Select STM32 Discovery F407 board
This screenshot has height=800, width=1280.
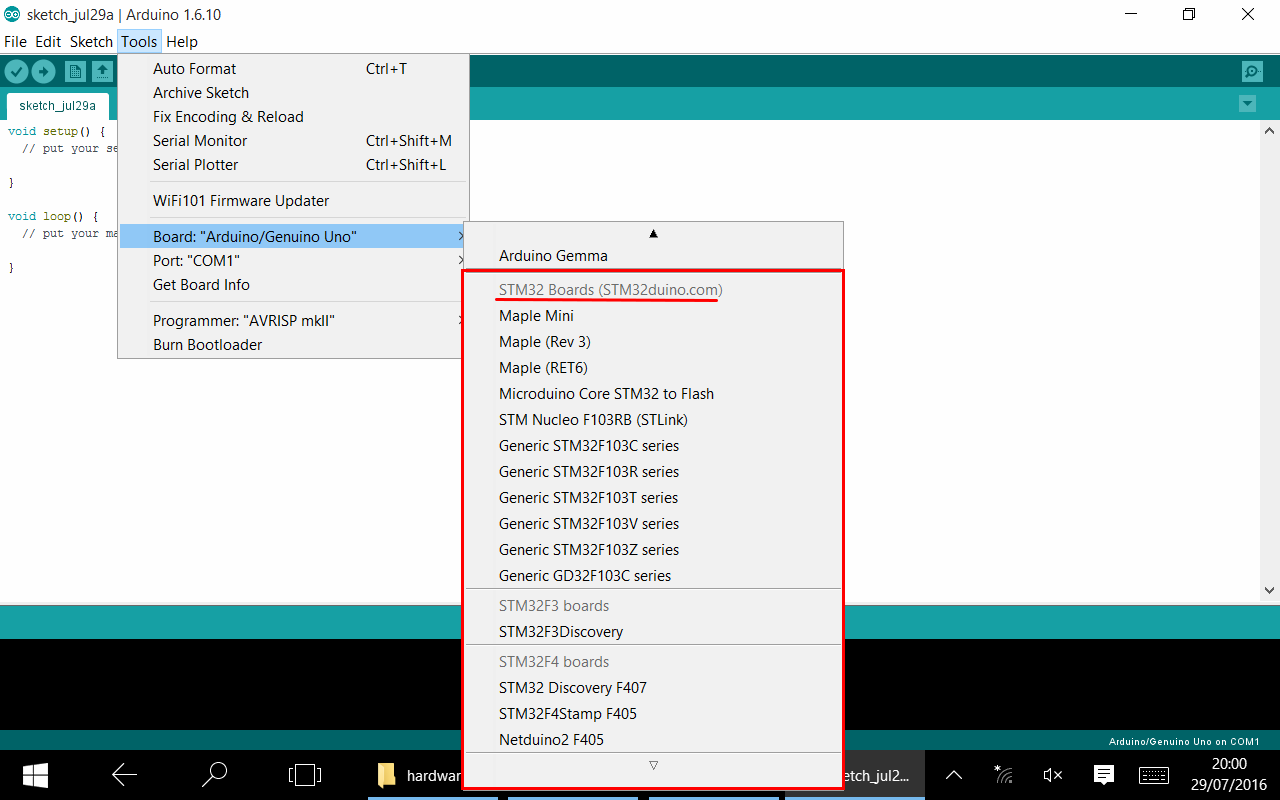click(x=654, y=688)
